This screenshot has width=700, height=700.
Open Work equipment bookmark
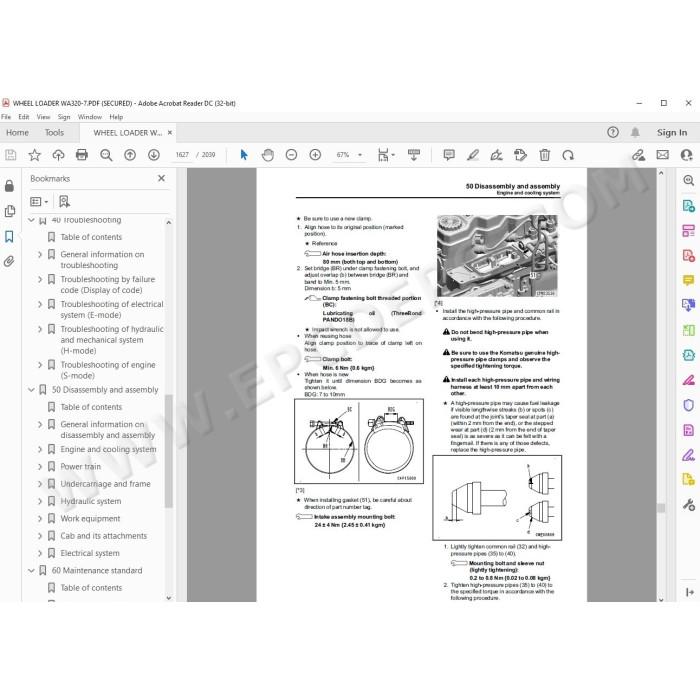pyautogui.click(x=90, y=518)
